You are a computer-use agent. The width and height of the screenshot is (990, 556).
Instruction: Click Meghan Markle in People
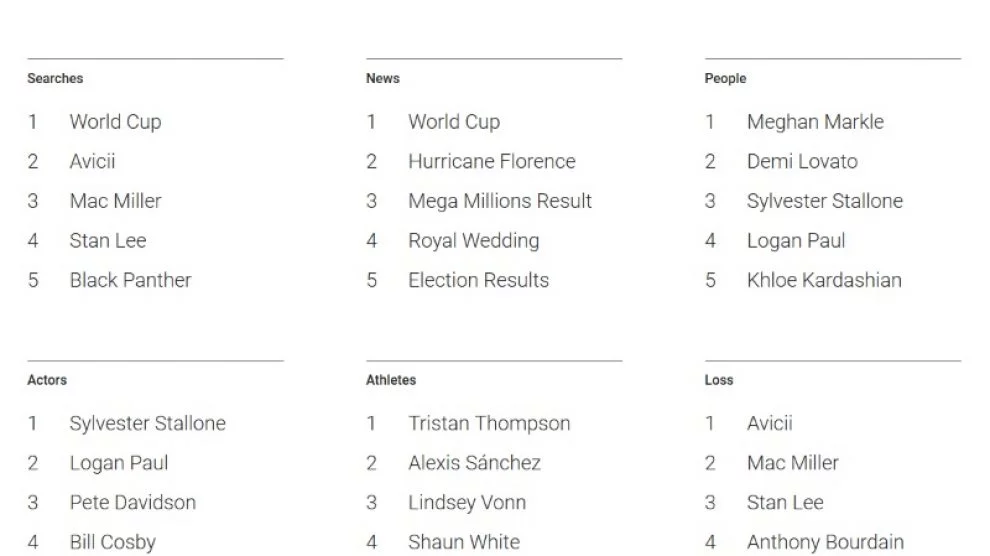coord(815,122)
